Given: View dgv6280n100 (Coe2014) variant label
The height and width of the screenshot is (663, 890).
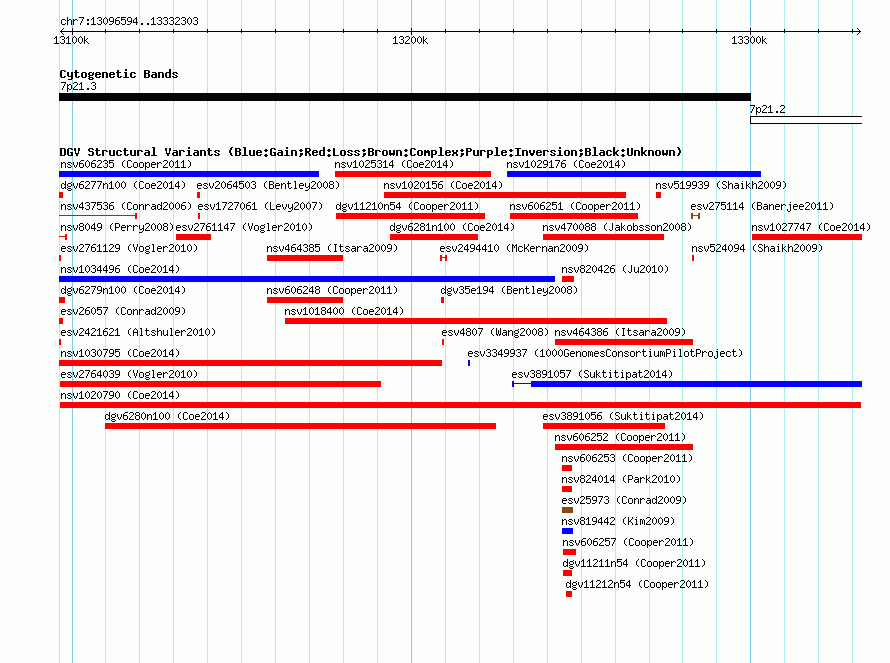Looking at the screenshot, I should (167, 416).
